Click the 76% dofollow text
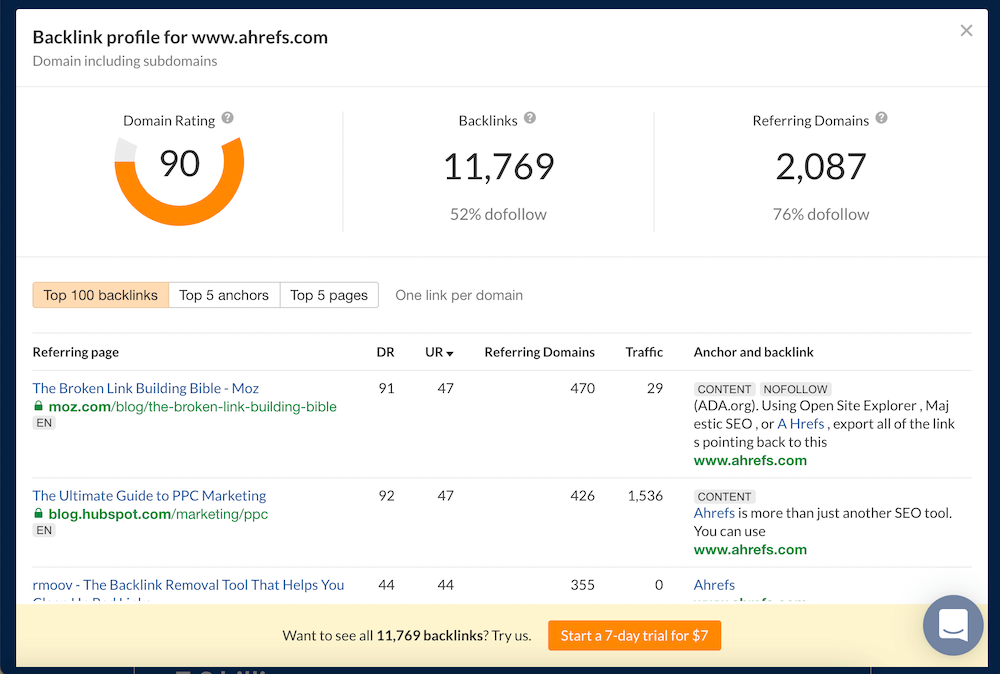Image resolution: width=1000 pixels, height=674 pixels. pos(821,214)
